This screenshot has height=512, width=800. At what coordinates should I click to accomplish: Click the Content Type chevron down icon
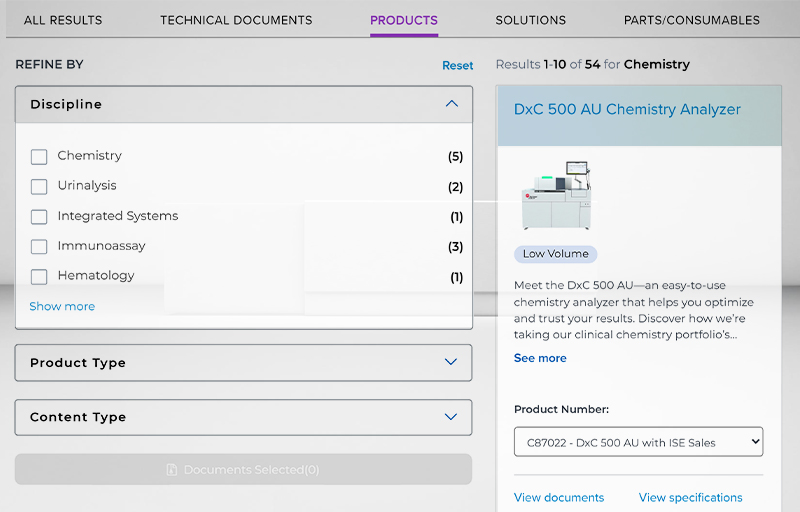coord(451,417)
